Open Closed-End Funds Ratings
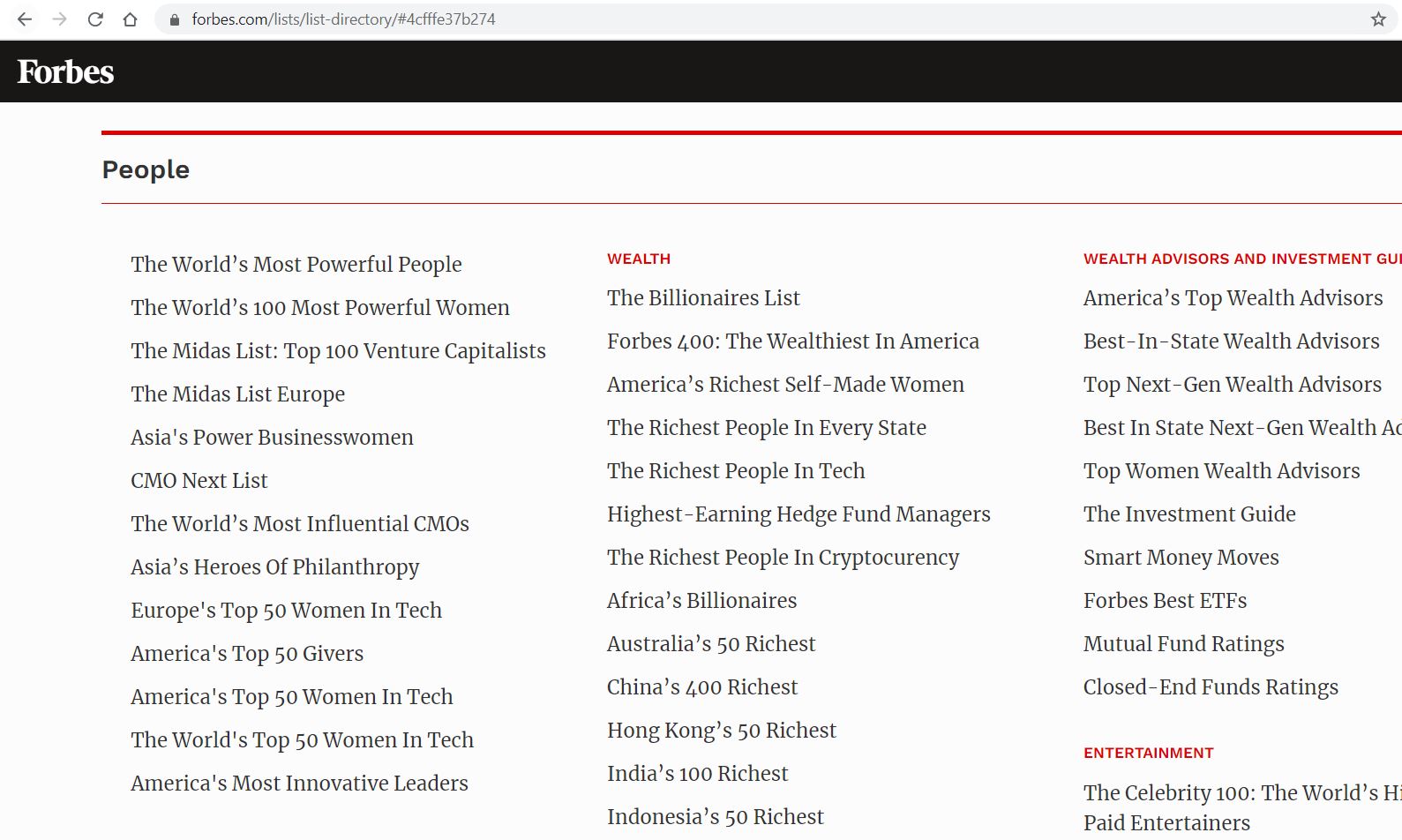Image resolution: width=1402 pixels, height=840 pixels. click(x=1211, y=687)
